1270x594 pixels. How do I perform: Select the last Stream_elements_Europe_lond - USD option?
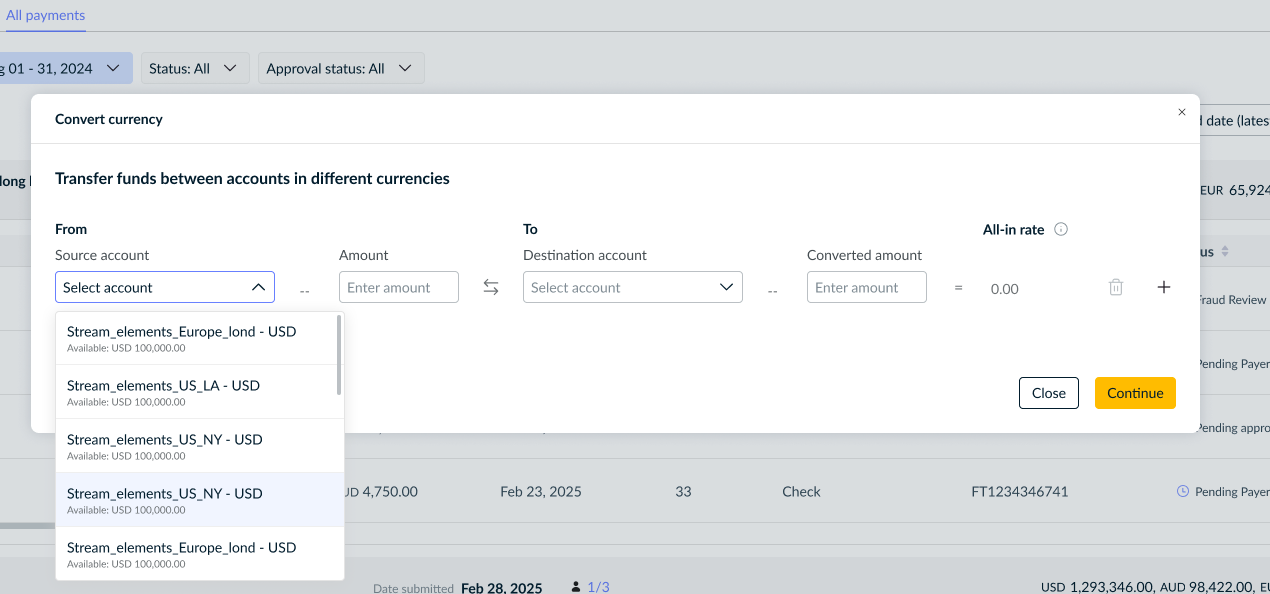[x=200, y=554]
